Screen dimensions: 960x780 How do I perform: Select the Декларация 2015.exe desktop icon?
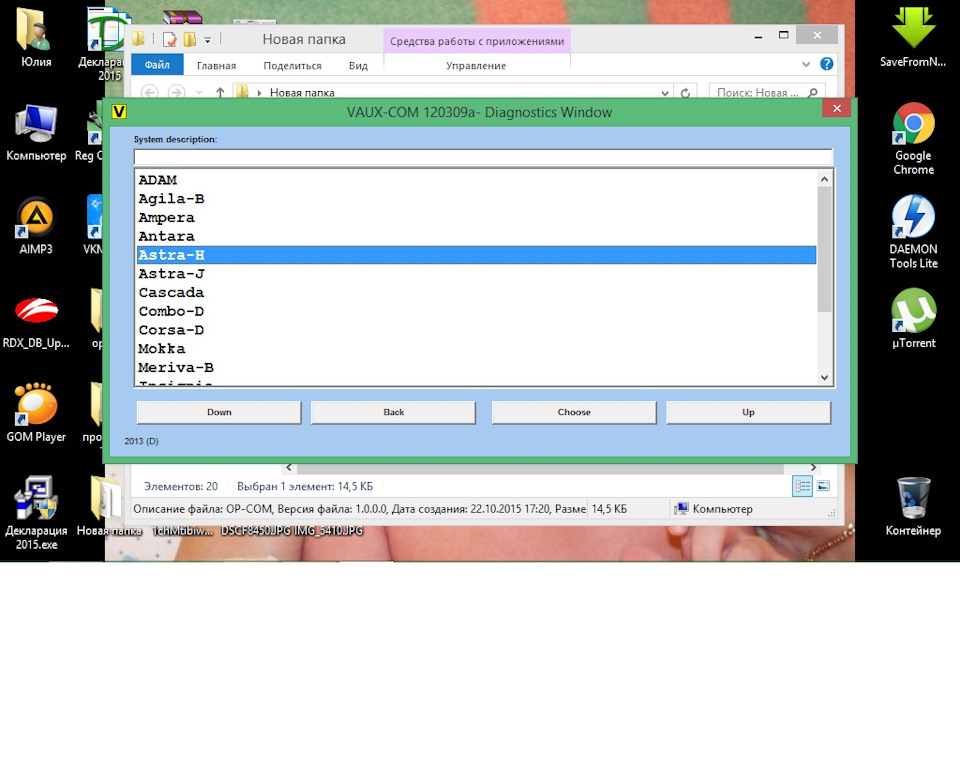36,512
